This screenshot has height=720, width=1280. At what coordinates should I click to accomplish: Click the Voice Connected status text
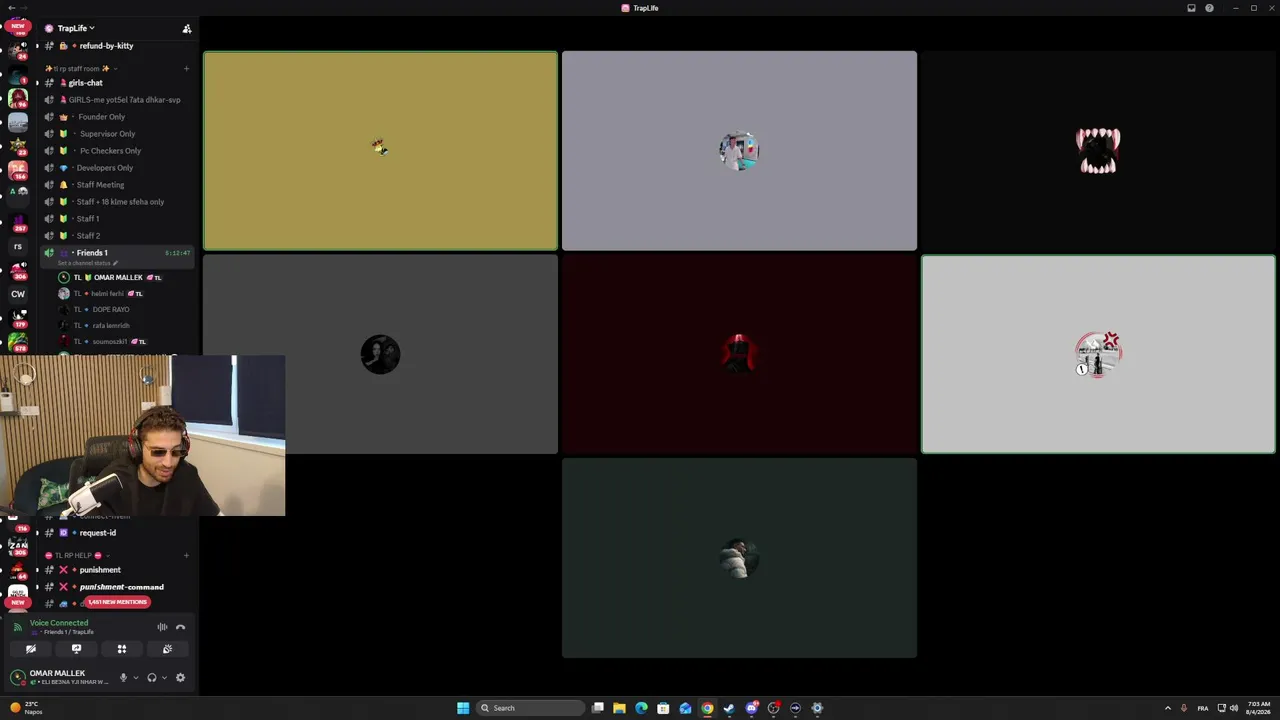[x=59, y=623]
